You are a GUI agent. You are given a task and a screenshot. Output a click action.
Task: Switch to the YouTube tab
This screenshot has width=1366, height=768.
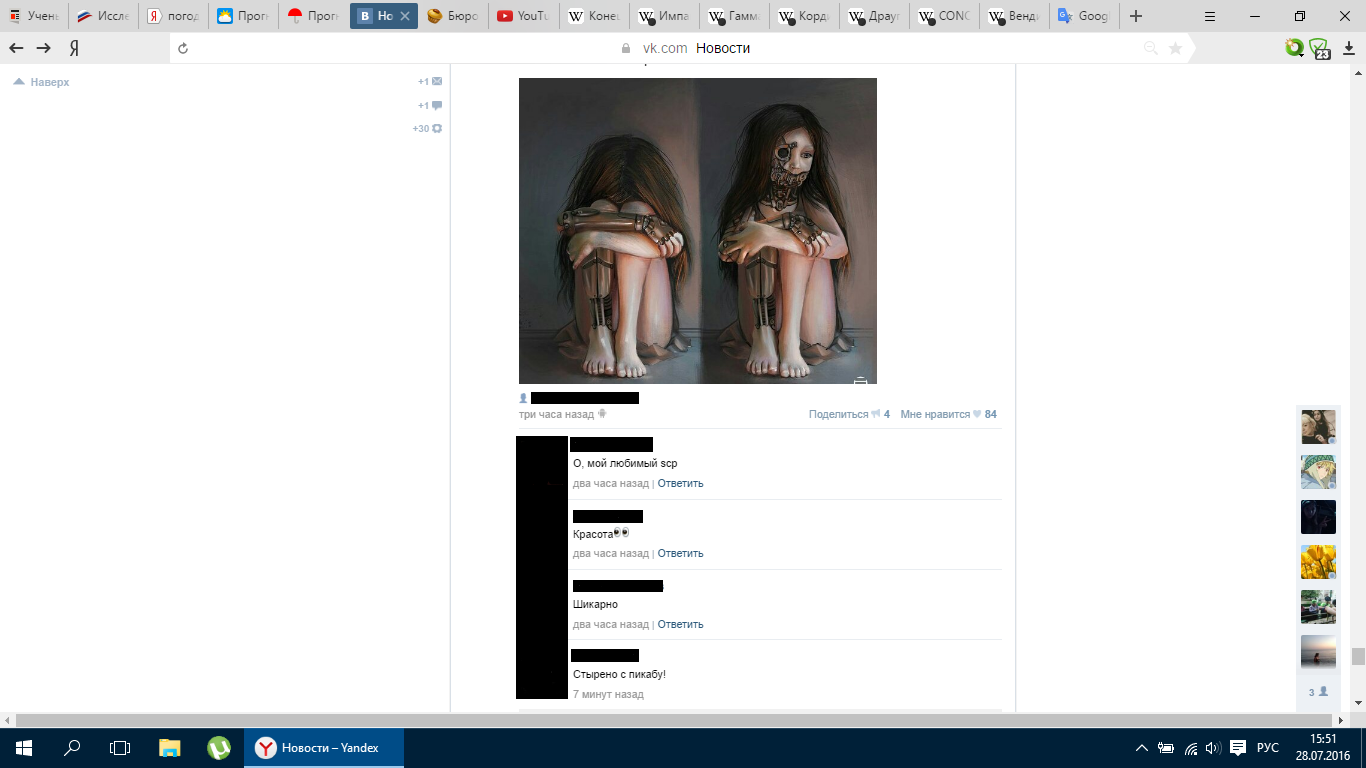pyautogui.click(x=524, y=16)
